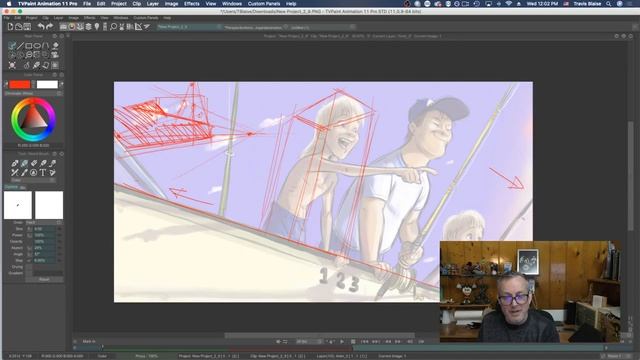The height and width of the screenshot is (360, 640).
Task: Switch to the Options tab in tool panel
Action: 11,187
